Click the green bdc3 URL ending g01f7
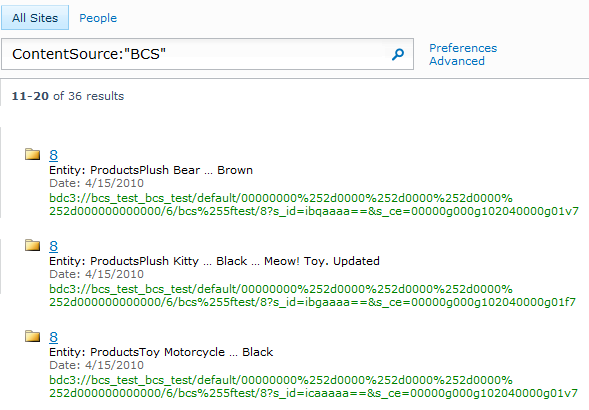Image resolution: width=589 pixels, height=410 pixels. (313, 295)
